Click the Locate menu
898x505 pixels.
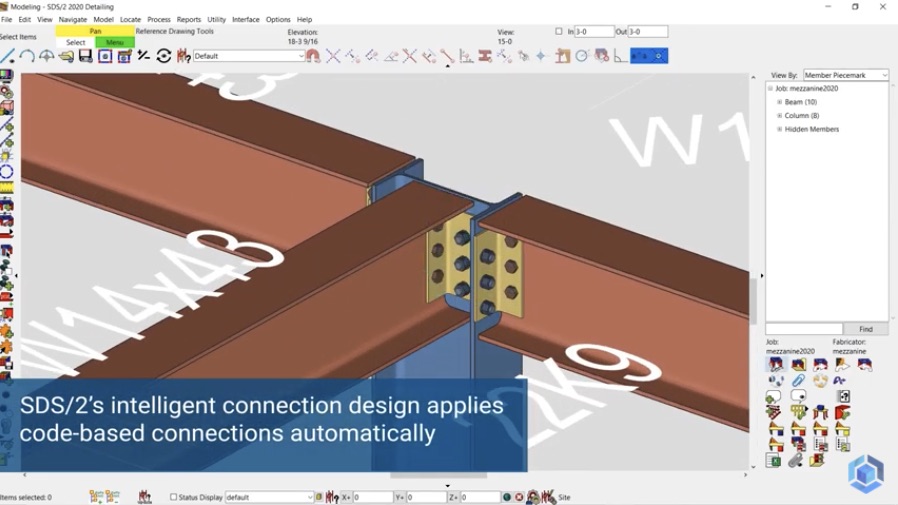click(131, 19)
